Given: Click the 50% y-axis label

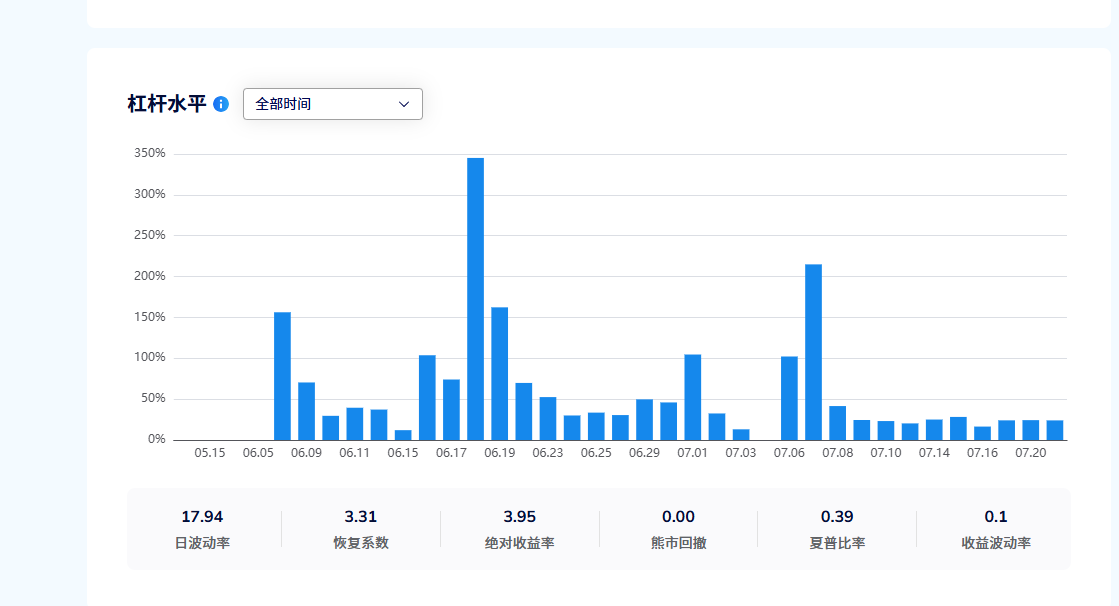Looking at the screenshot, I should click(x=153, y=398).
